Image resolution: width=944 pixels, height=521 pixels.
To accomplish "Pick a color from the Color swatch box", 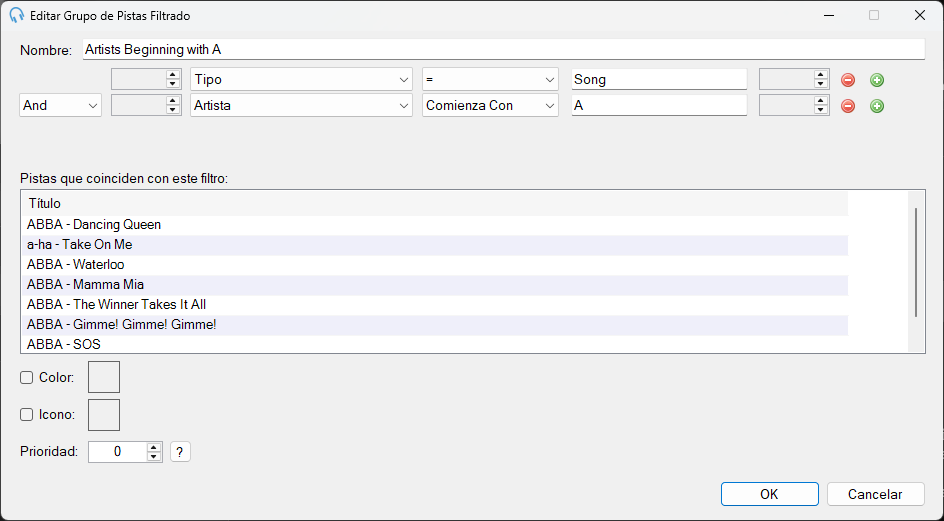I will (104, 377).
